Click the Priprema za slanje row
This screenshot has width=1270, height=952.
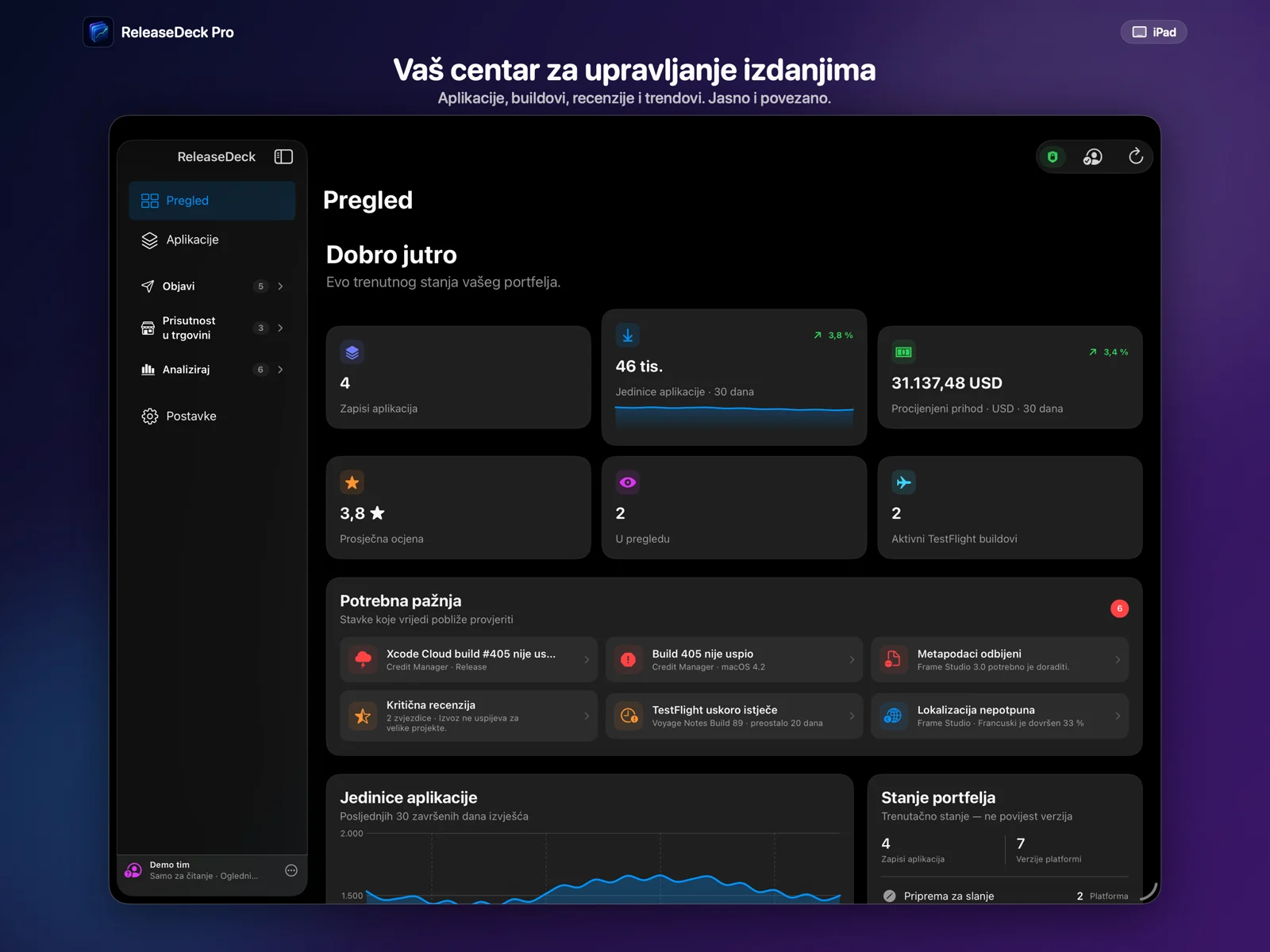pos(1005,896)
